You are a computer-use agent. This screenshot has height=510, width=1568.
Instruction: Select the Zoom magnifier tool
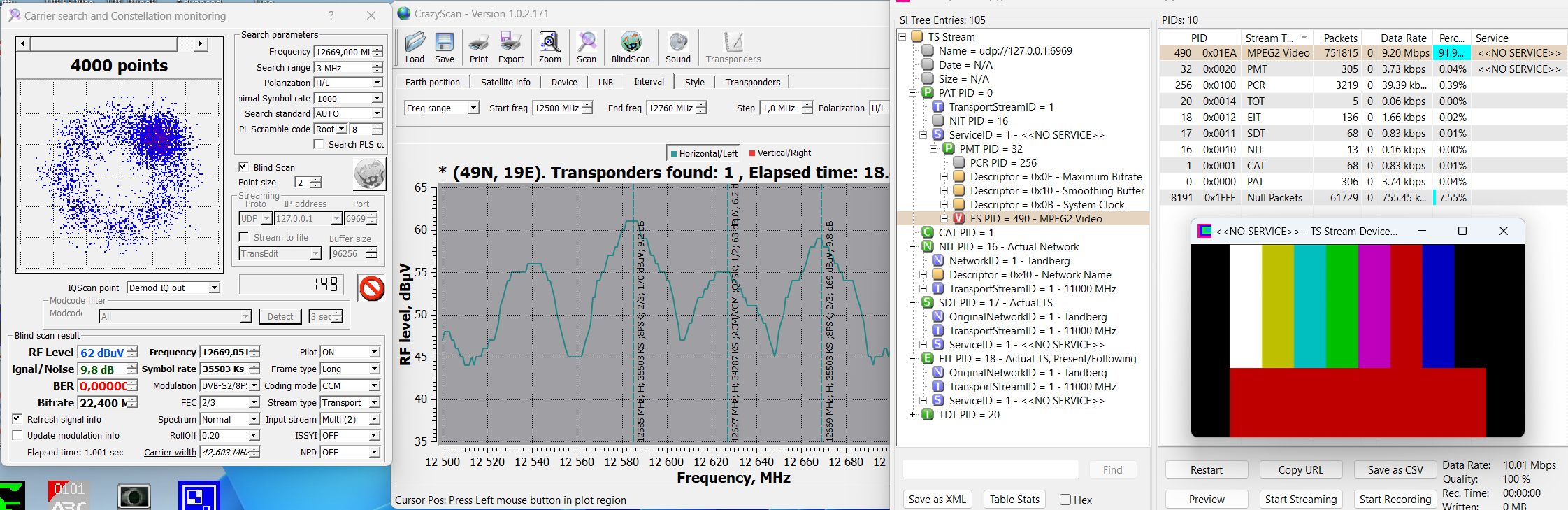[x=549, y=47]
